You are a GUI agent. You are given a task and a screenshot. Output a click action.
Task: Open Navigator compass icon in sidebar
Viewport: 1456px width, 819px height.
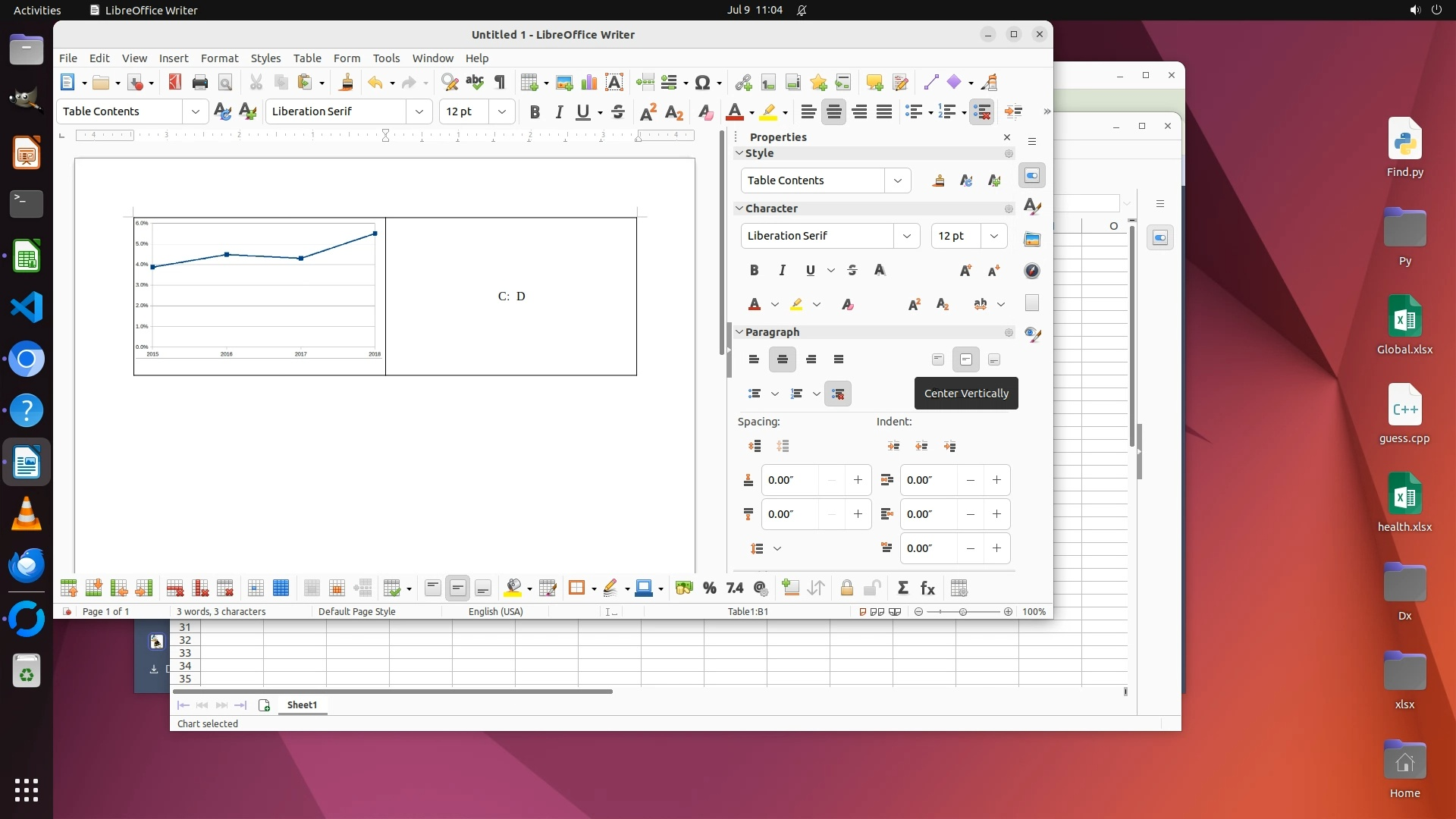coord(1032,271)
